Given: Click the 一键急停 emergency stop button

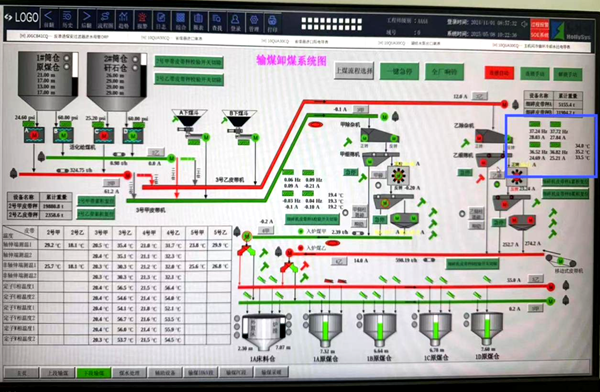Looking at the screenshot, I should coord(399,72).
